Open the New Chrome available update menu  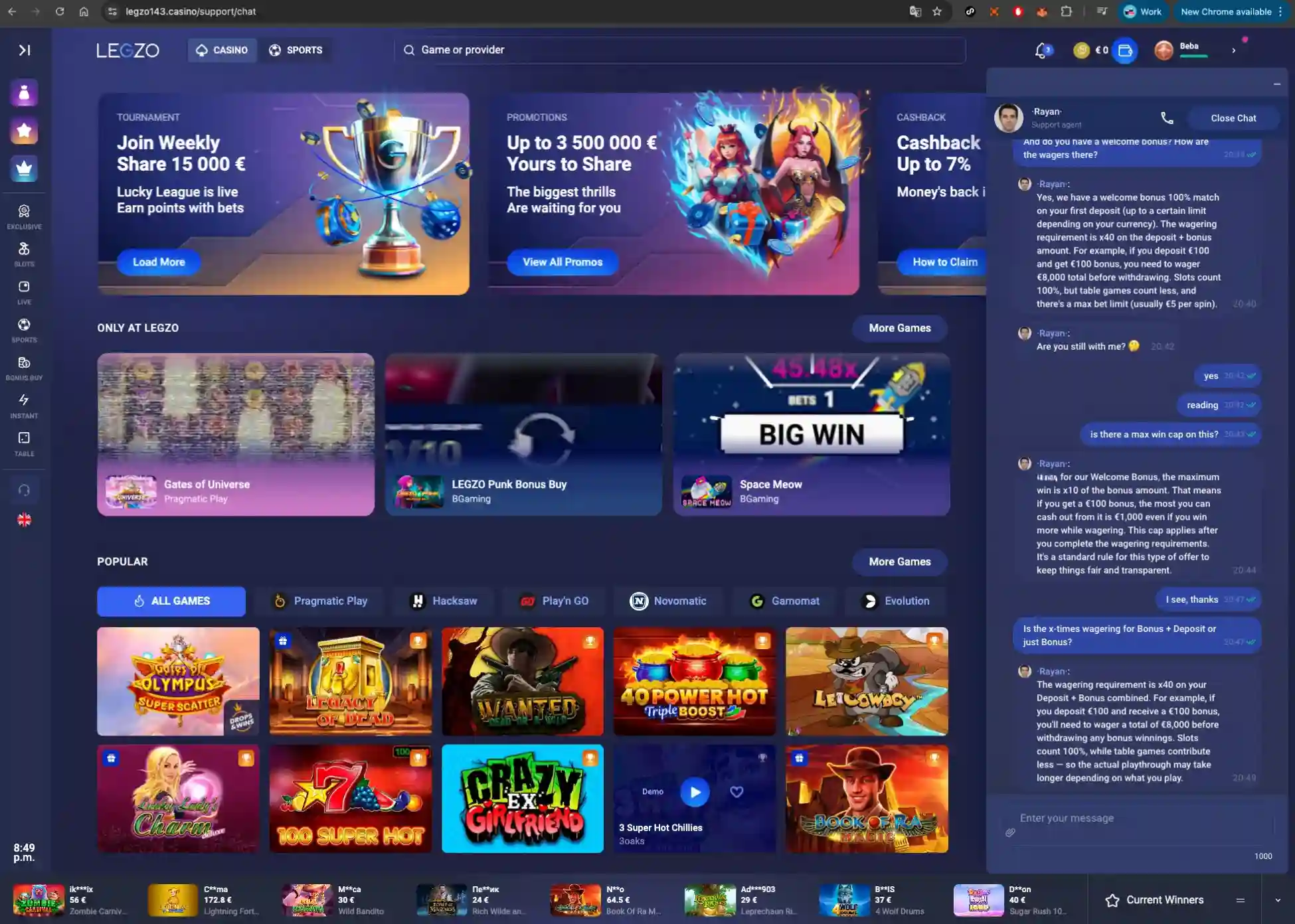[1232, 11]
